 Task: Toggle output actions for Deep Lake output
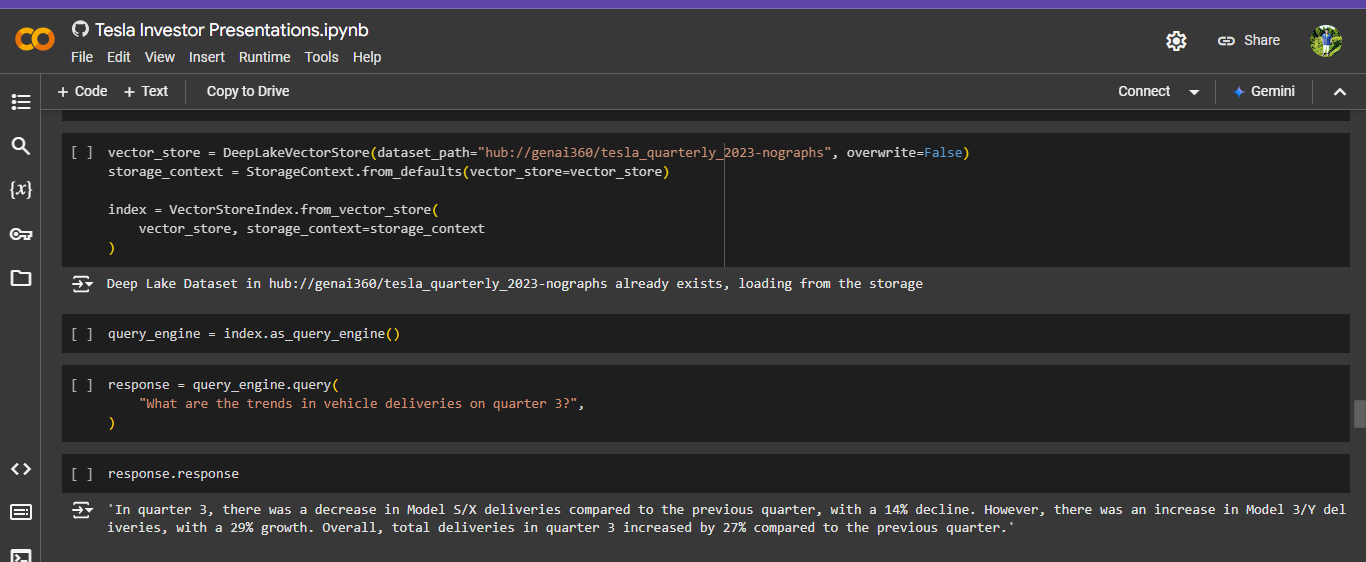pyautogui.click(x=82, y=284)
